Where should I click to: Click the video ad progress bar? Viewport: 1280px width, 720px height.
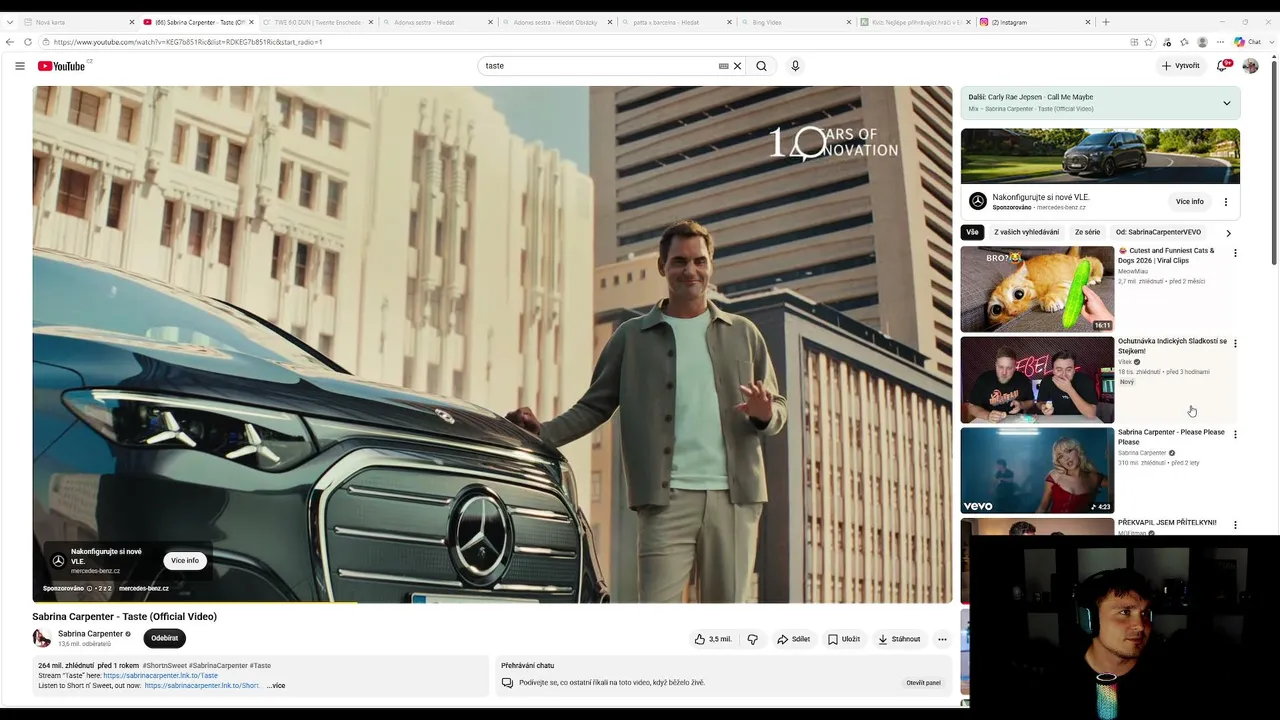(x=492, y=602)
